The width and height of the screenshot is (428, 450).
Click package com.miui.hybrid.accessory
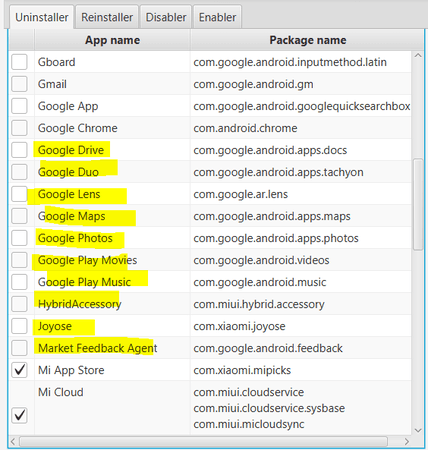(x=259, y=304)
